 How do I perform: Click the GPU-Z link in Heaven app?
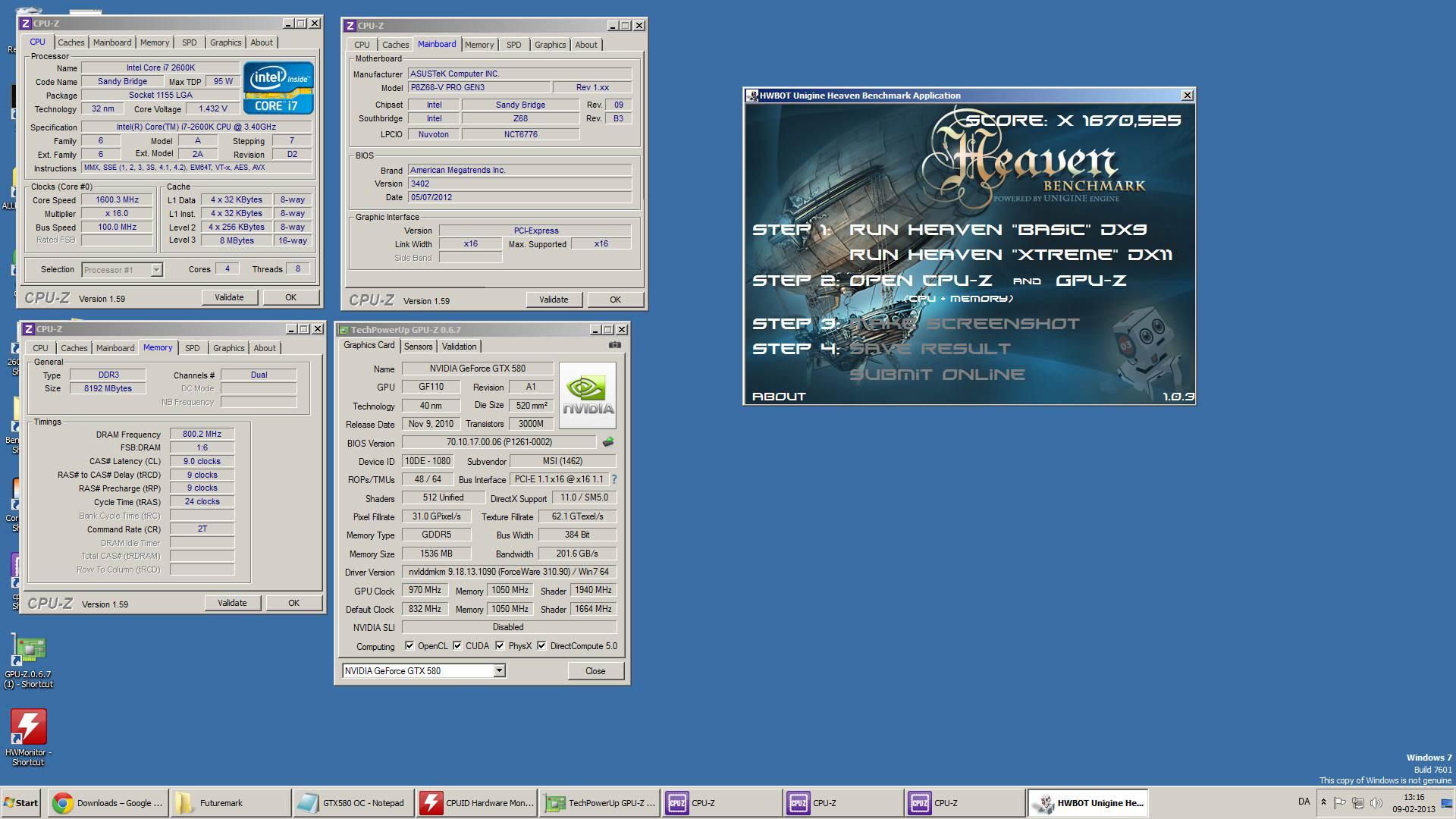point(1091,281)
